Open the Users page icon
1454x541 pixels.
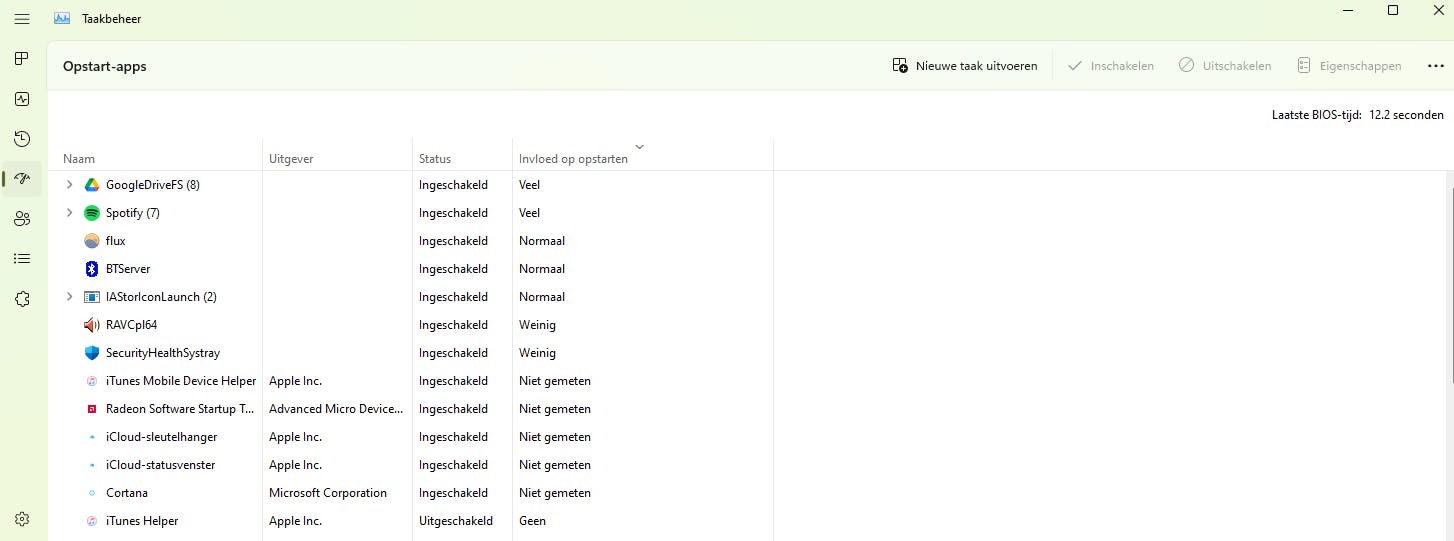[x=22, y=219]
